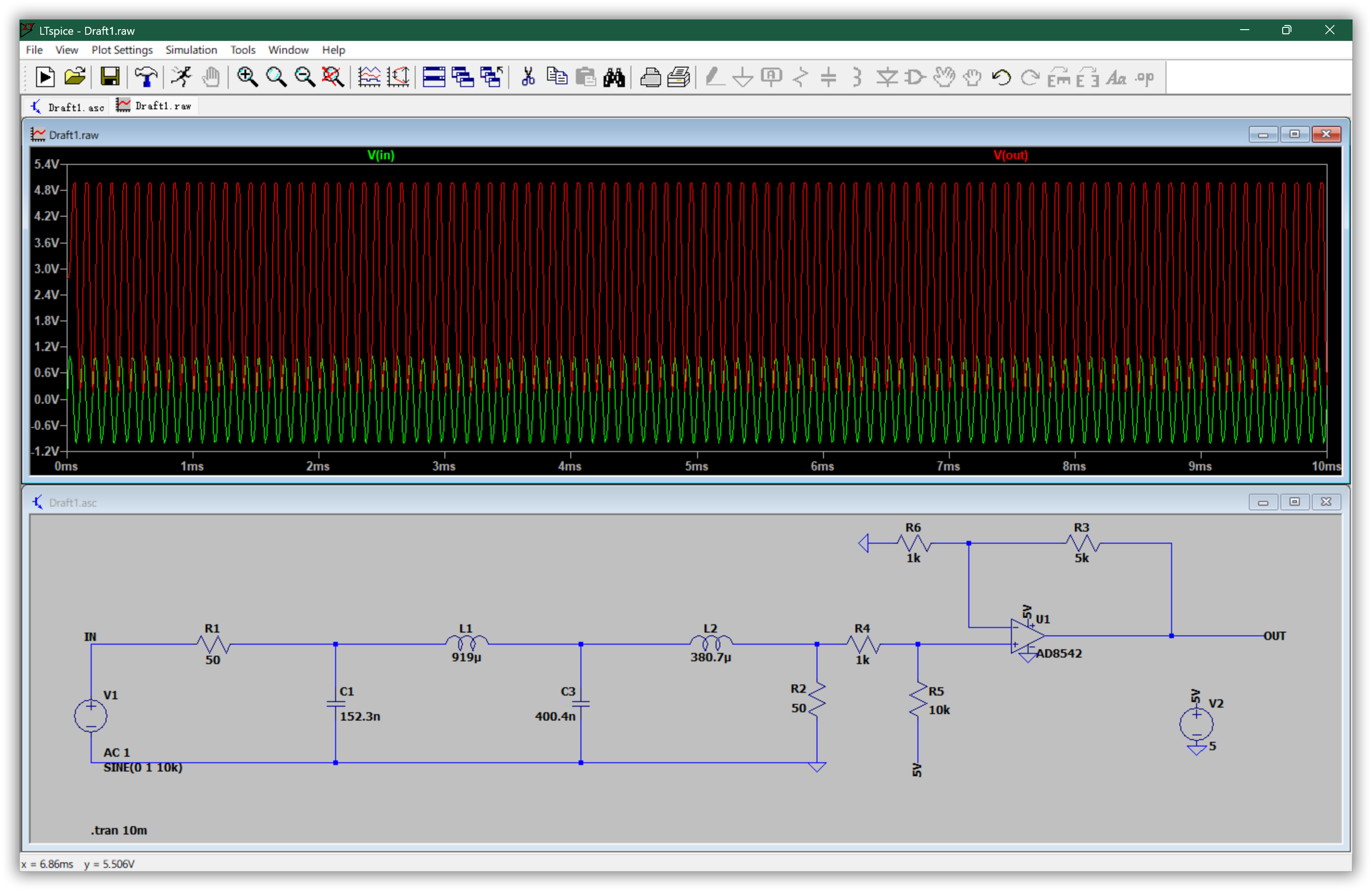Open the Window menu
Image resolution: width=1372 pixels, height=891 pixels.
(288, 50)
